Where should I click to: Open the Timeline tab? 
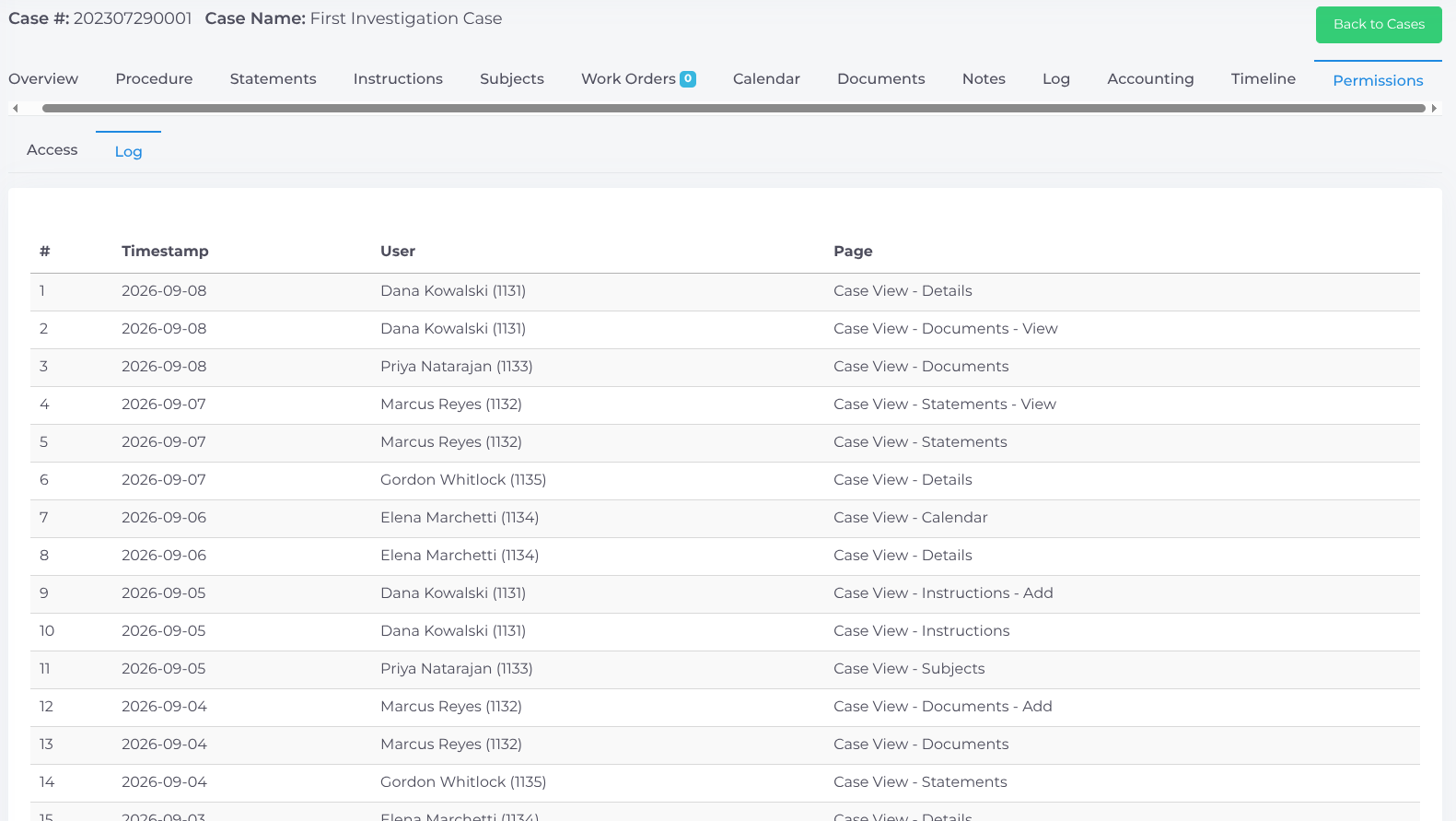click(x=1263, y=79)
